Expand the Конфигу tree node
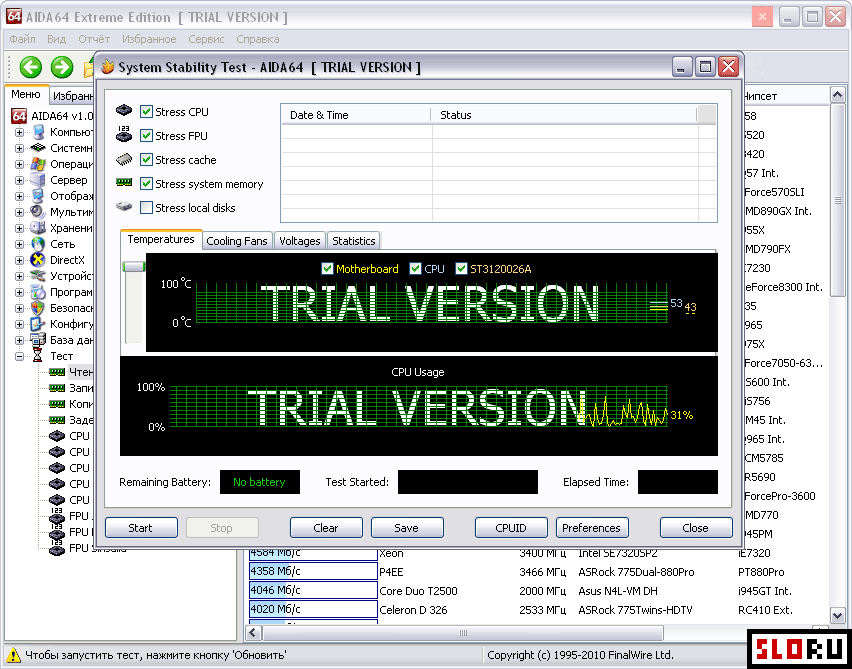 coord(20,324)
